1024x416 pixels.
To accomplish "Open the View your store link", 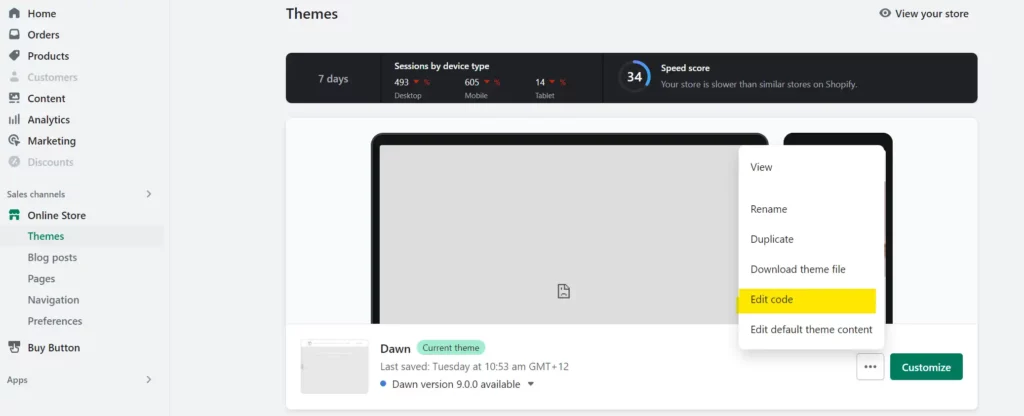I will [931, 13].
